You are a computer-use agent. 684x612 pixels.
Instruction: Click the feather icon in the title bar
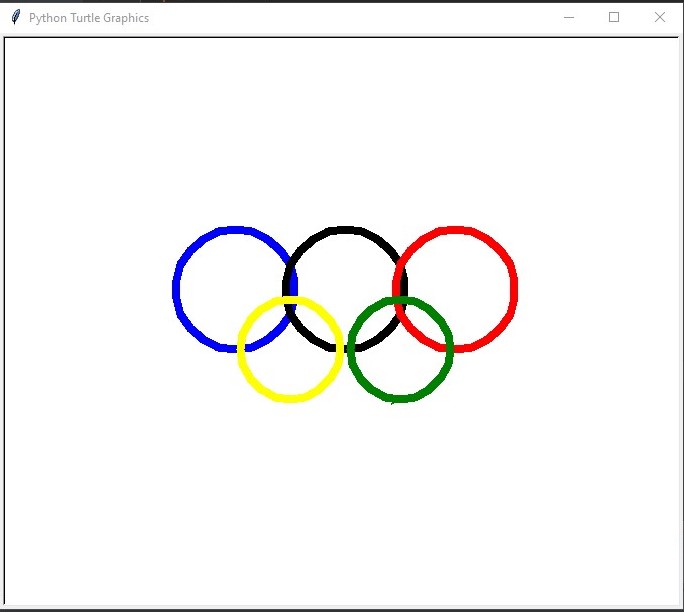pyautogui.click(x=16, y=17)
